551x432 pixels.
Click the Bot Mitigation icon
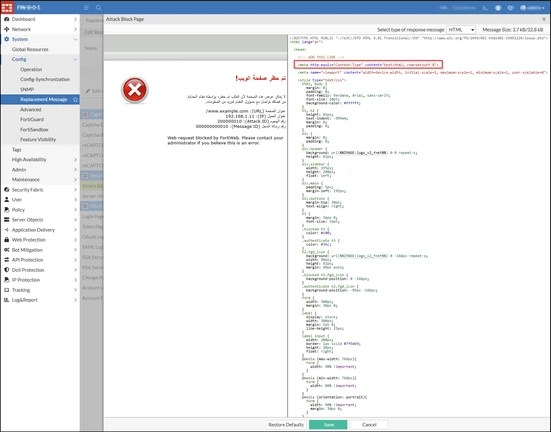[x=6, y=250]
